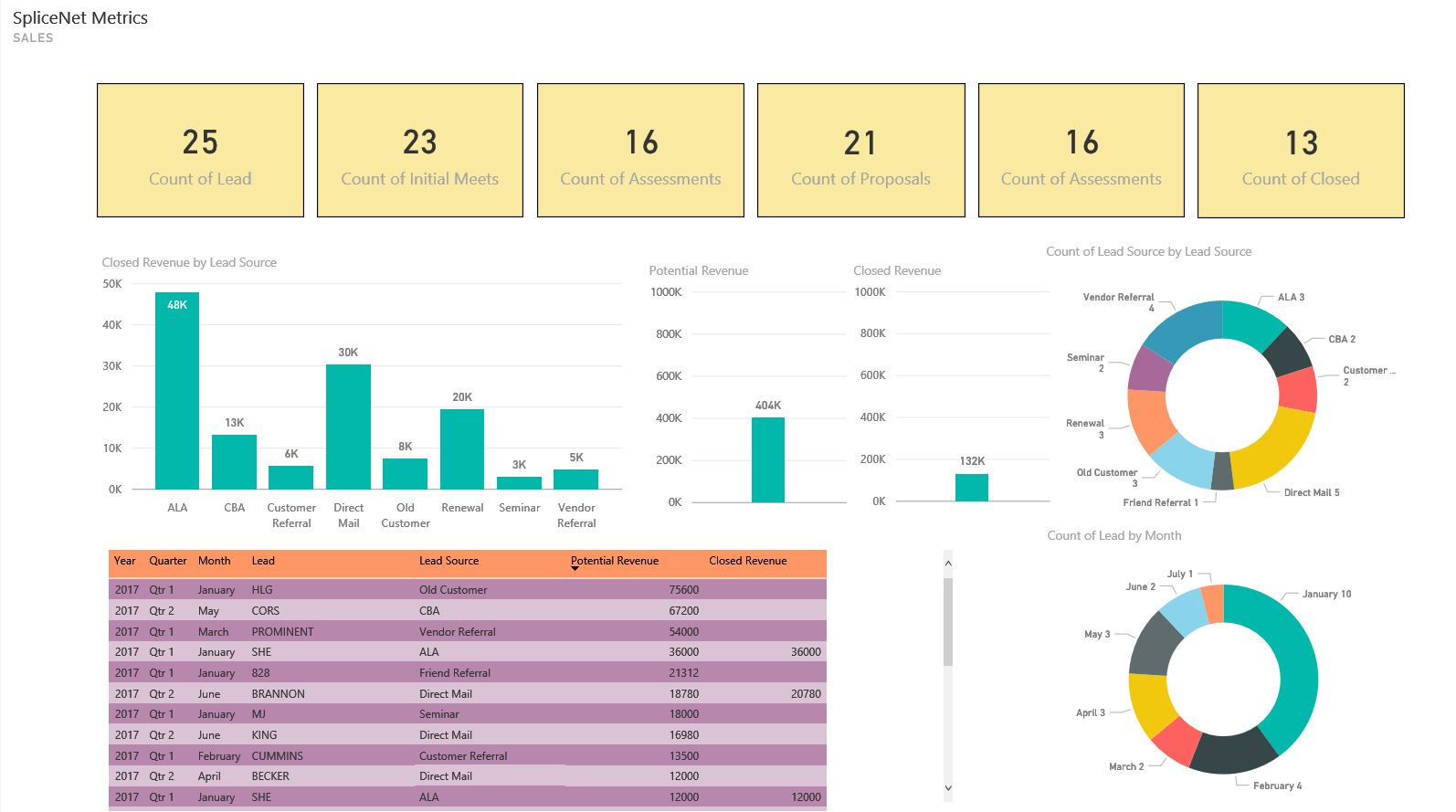Click the ALA 48K bar
1456x812 pixels.
coord(177,393)
